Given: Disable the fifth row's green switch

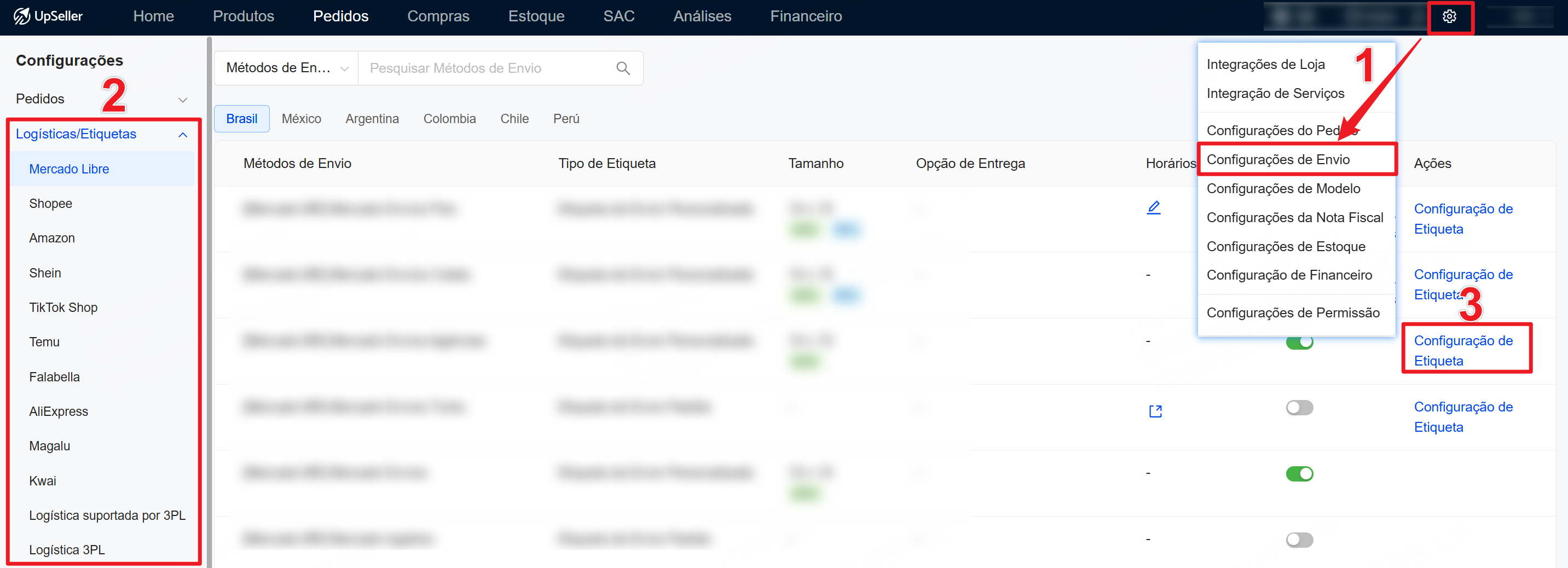Looking at the screenshot, I should (1299, 474).
